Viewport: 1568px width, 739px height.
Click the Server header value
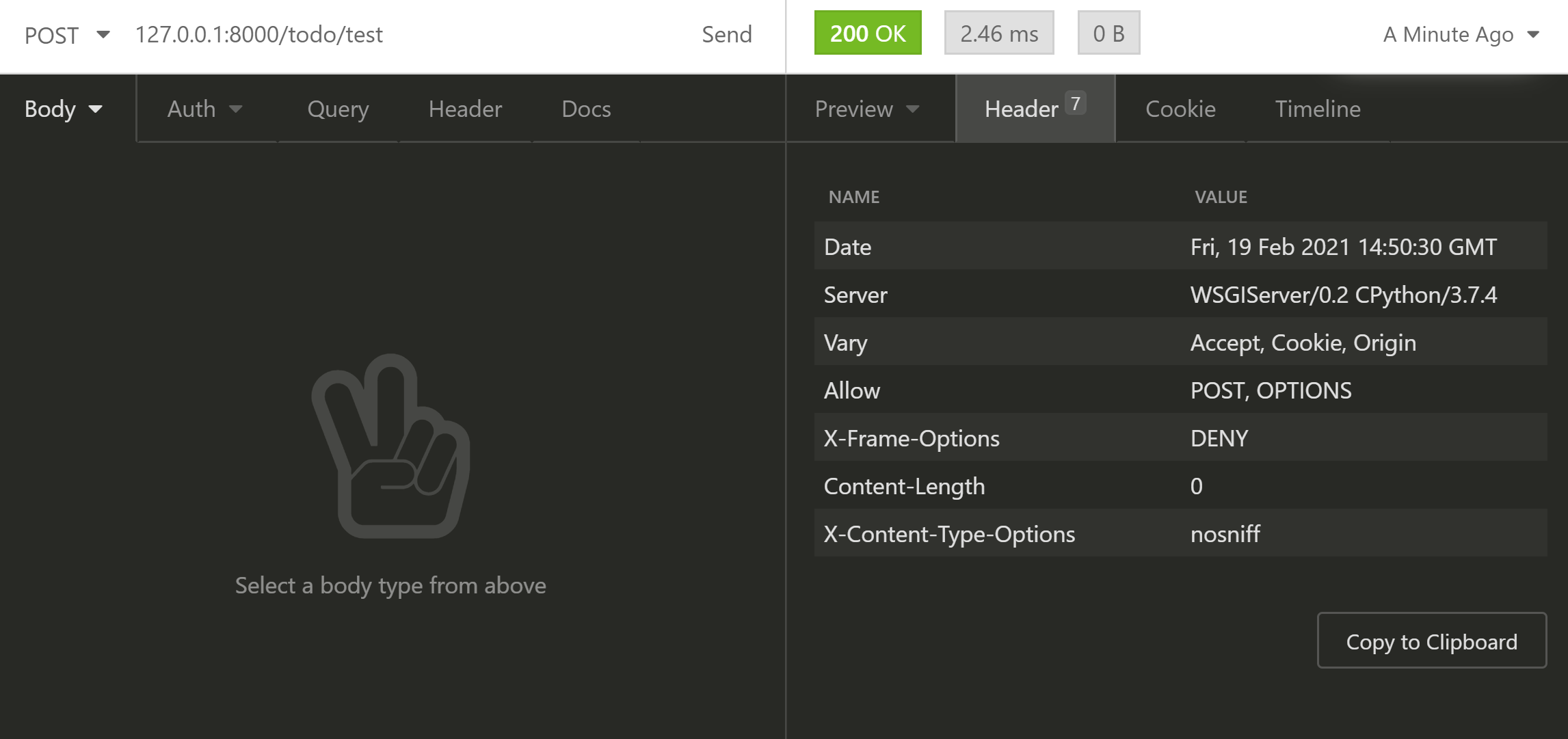pyautogui.click(x=1343, y=295)
